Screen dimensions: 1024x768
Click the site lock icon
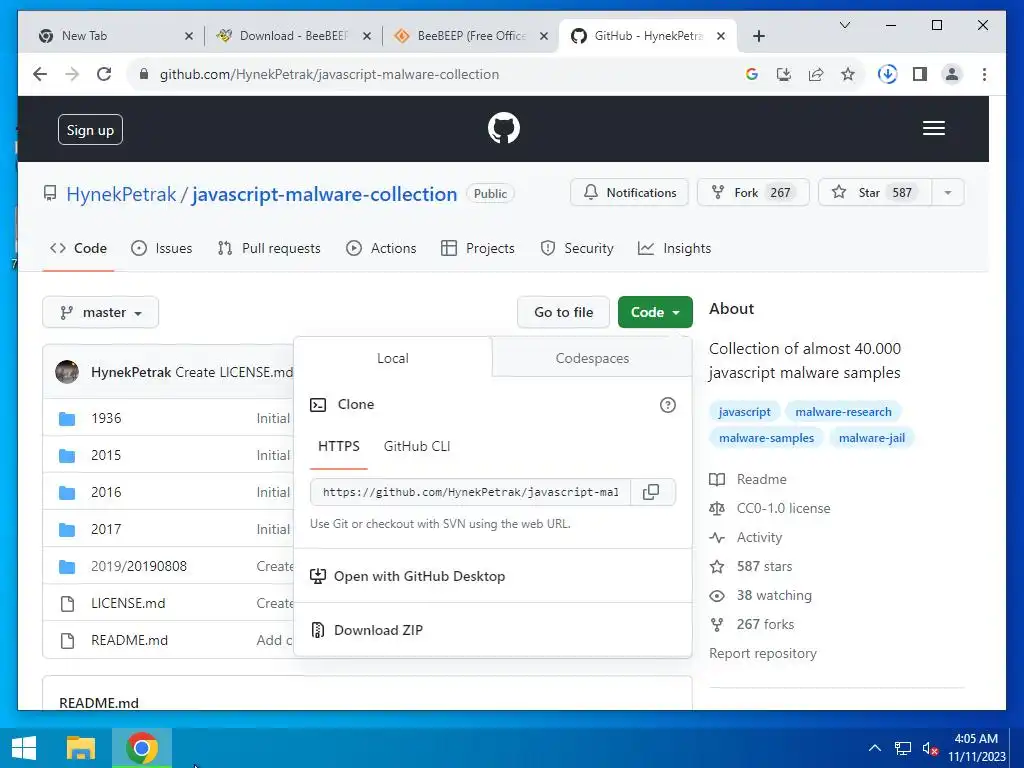point(144,74)
